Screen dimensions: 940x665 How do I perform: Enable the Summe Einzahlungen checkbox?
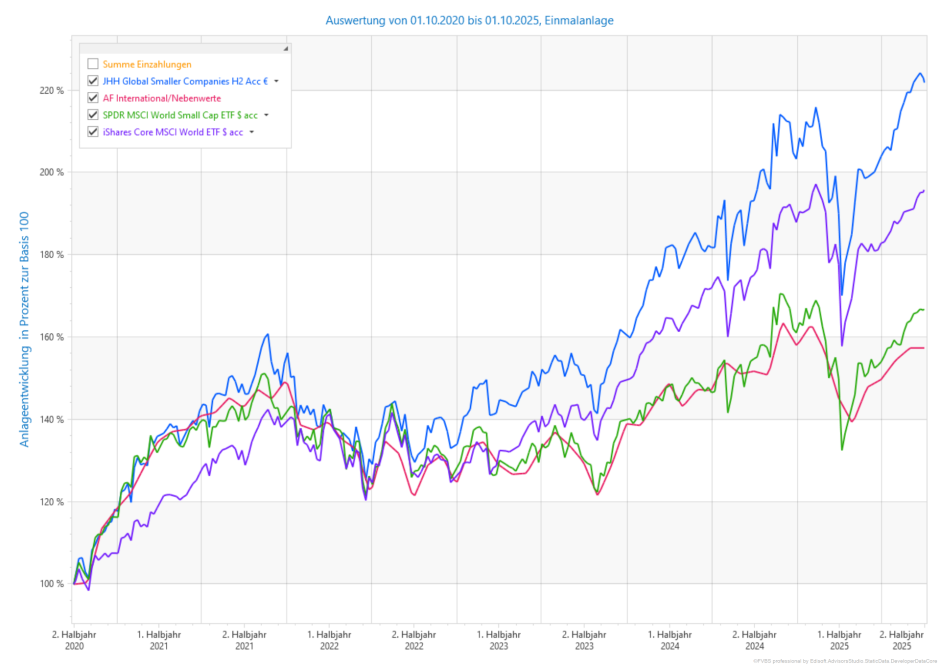pos(93,64)
